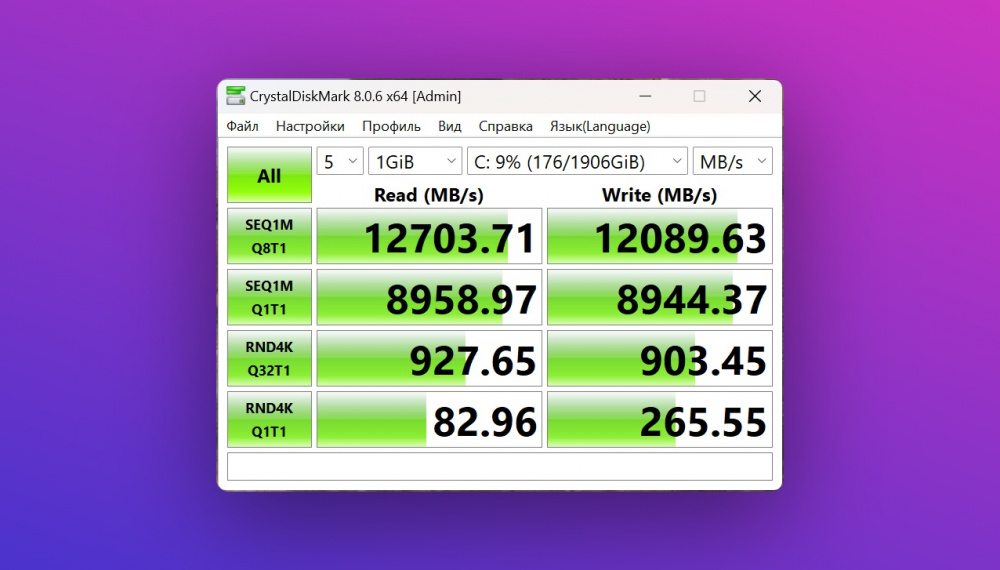Click the empty comment field at bottom

500,467
